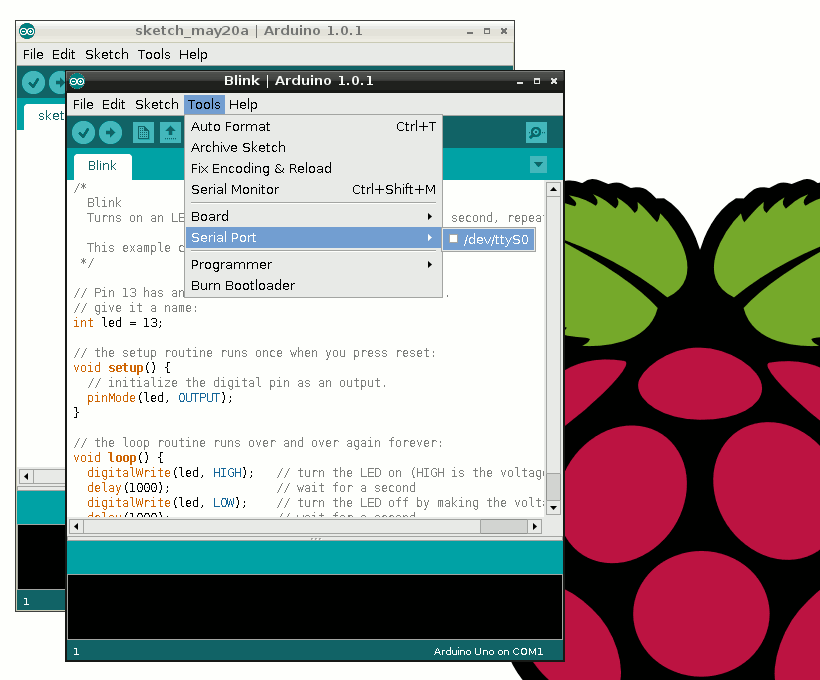The image size is (820, 680).
Task: Click 'void loop() {' code line
Action: [x=118, y=458]
